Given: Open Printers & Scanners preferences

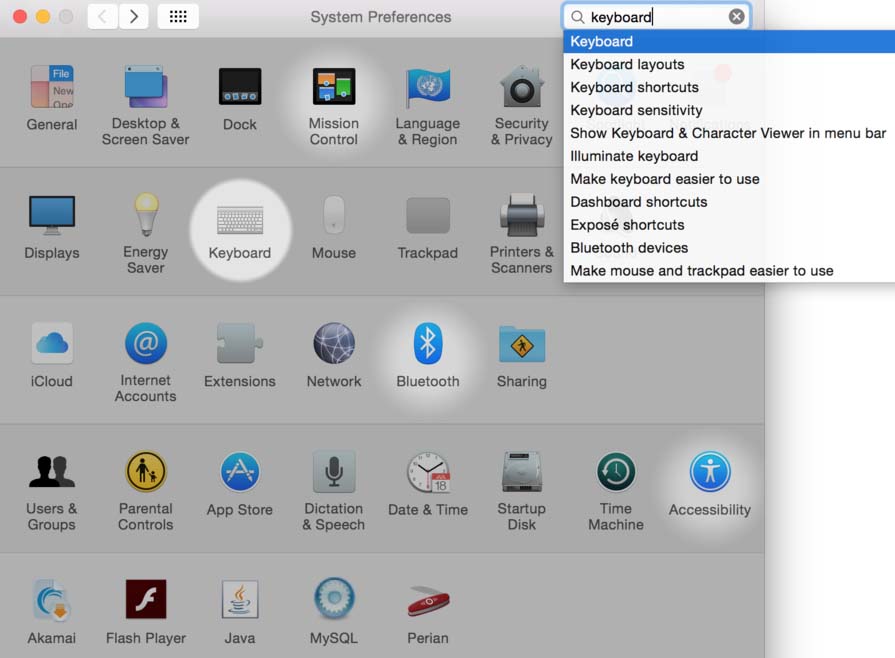Looking at the screenshot, I should pos(522,233).
